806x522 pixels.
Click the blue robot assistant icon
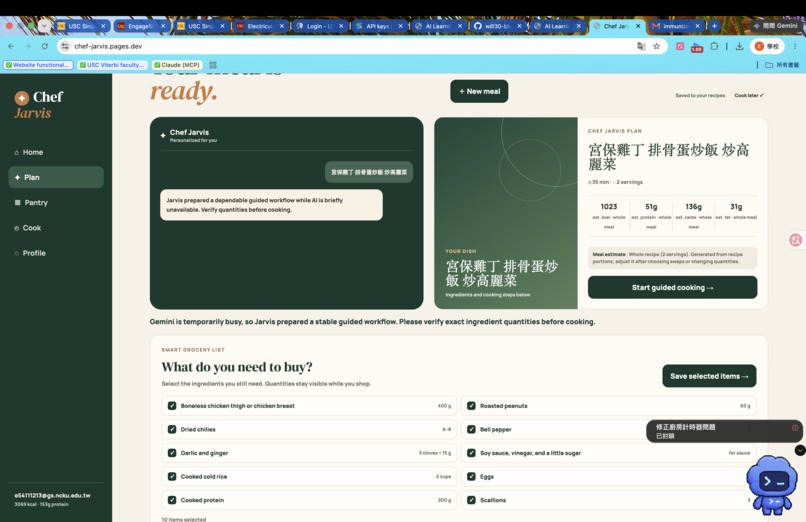point(772,485)
